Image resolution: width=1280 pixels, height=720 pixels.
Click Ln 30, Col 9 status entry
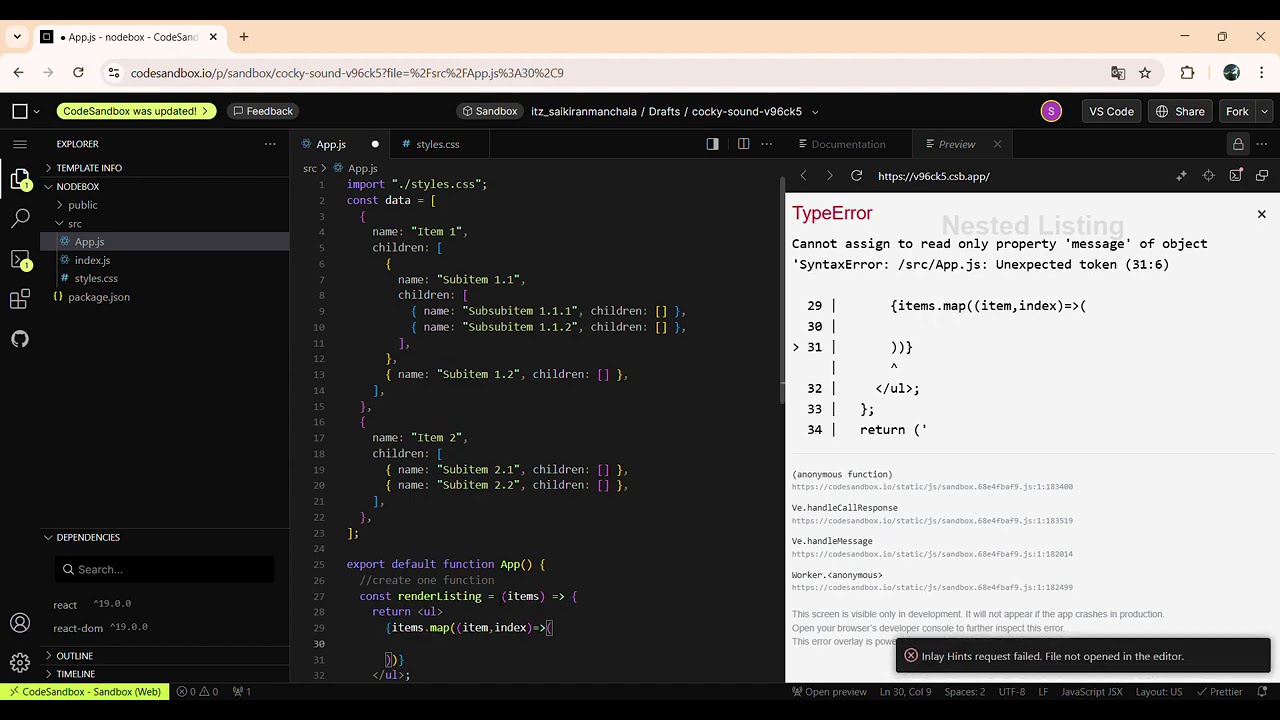click(x=905, y=692)
